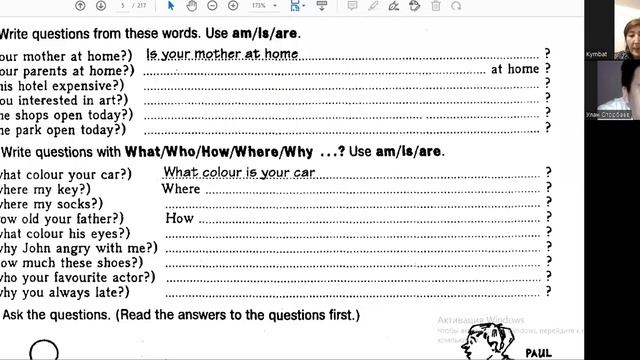Click the 'Where' answer line start

[x=181, y=189]
